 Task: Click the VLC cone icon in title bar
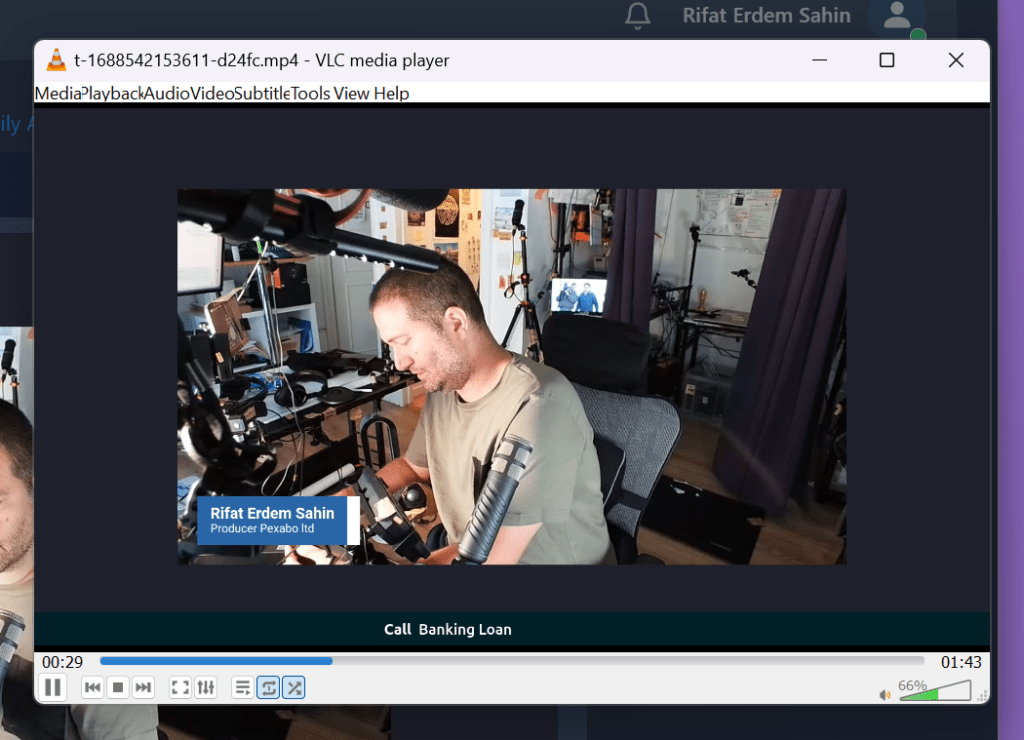click(x=56, y=59)
